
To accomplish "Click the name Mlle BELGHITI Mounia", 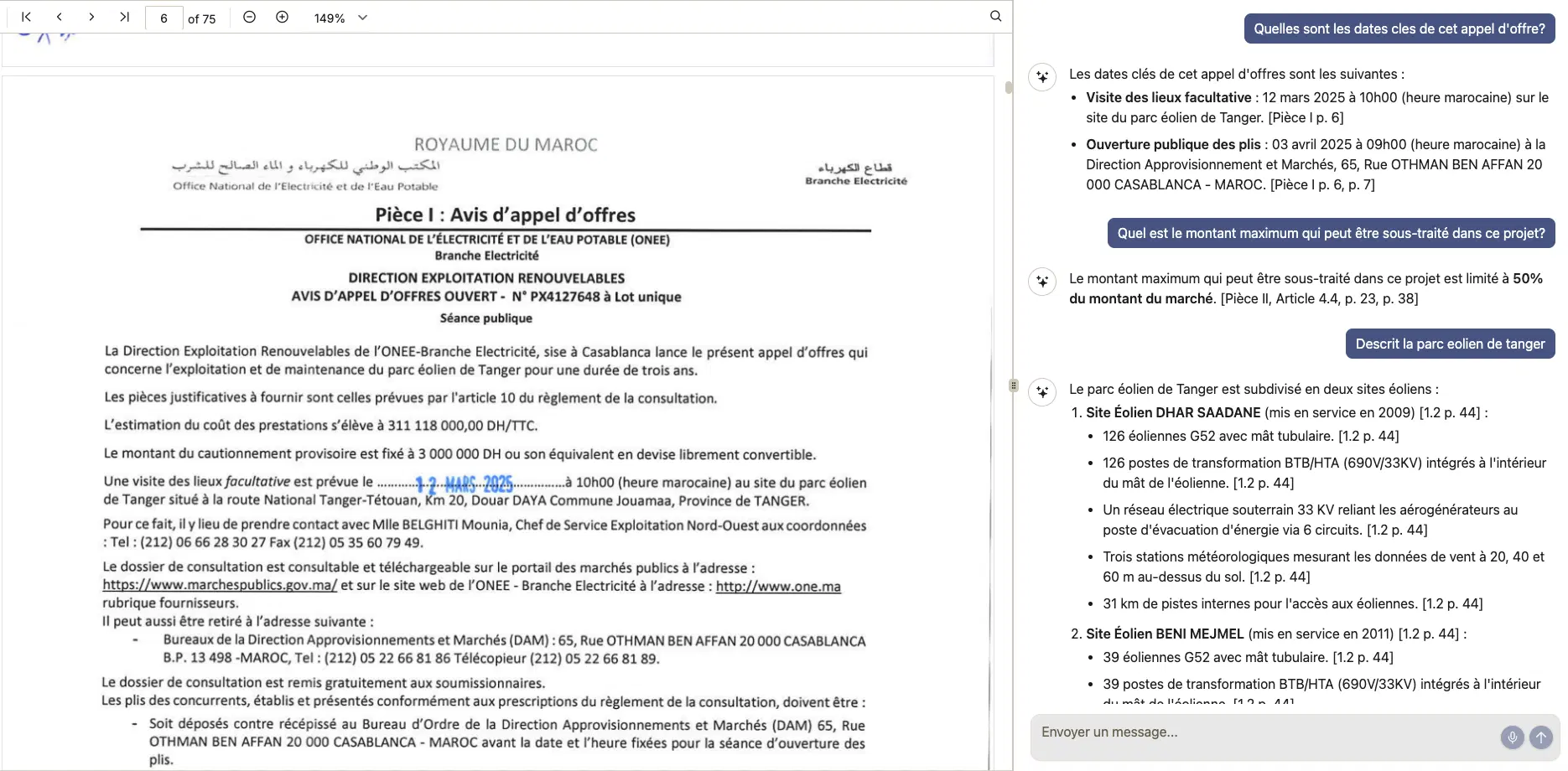I will coord(441,525).
